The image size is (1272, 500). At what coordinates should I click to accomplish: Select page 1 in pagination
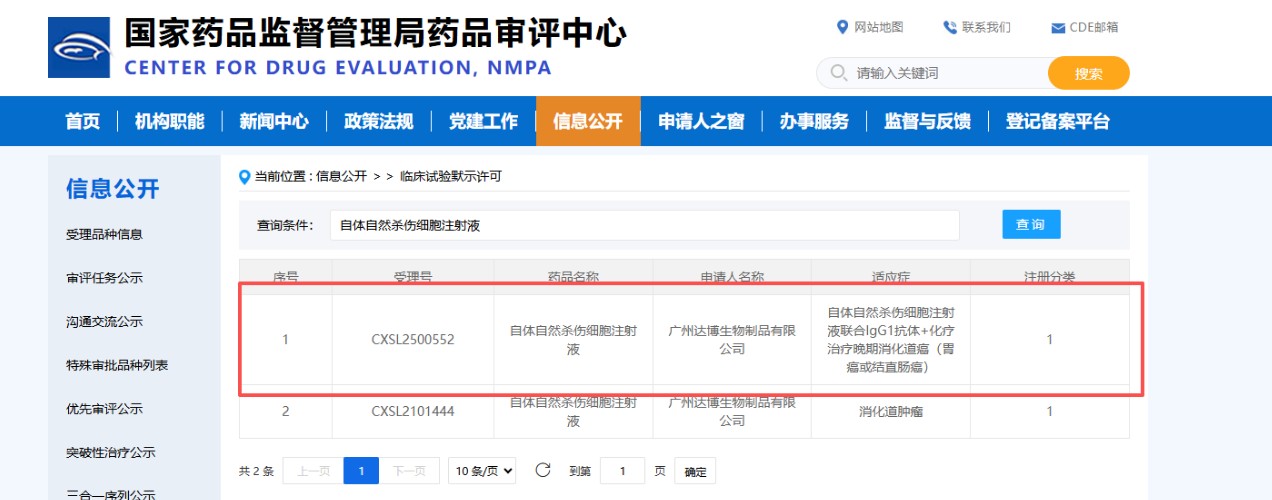click(x=360, y=470)
